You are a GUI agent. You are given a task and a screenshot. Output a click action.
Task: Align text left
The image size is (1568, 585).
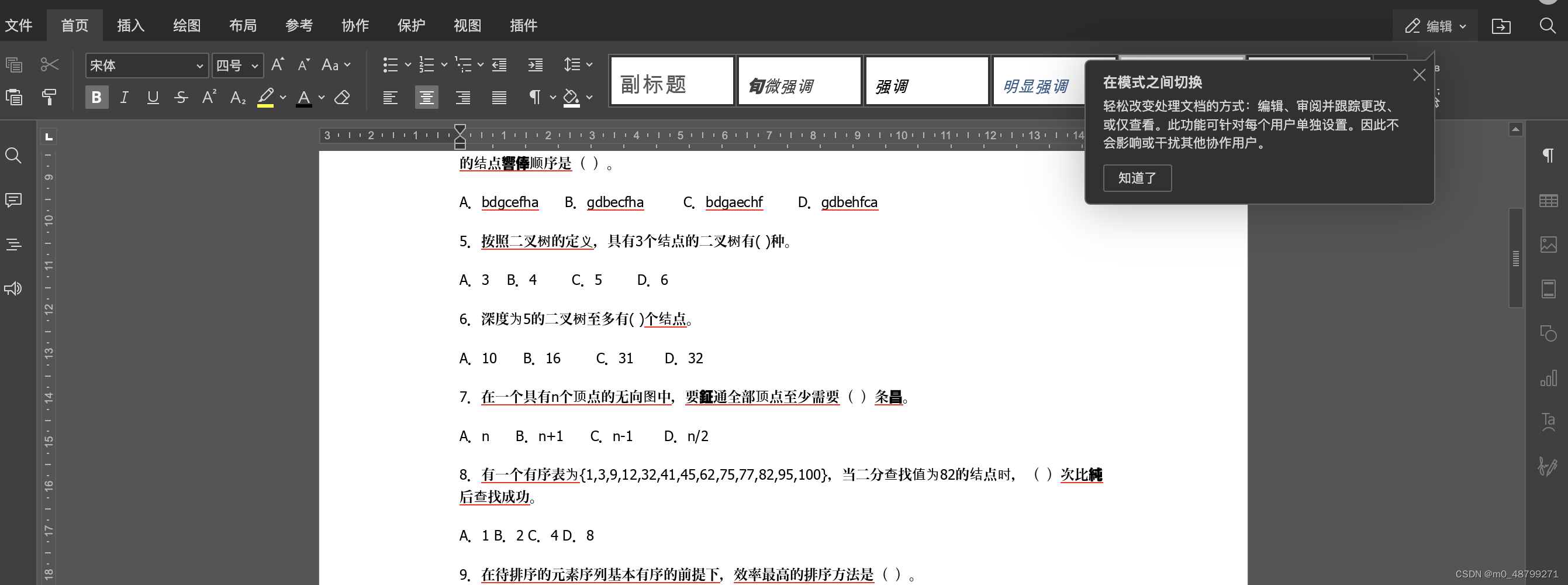click(x=390, y=97)
